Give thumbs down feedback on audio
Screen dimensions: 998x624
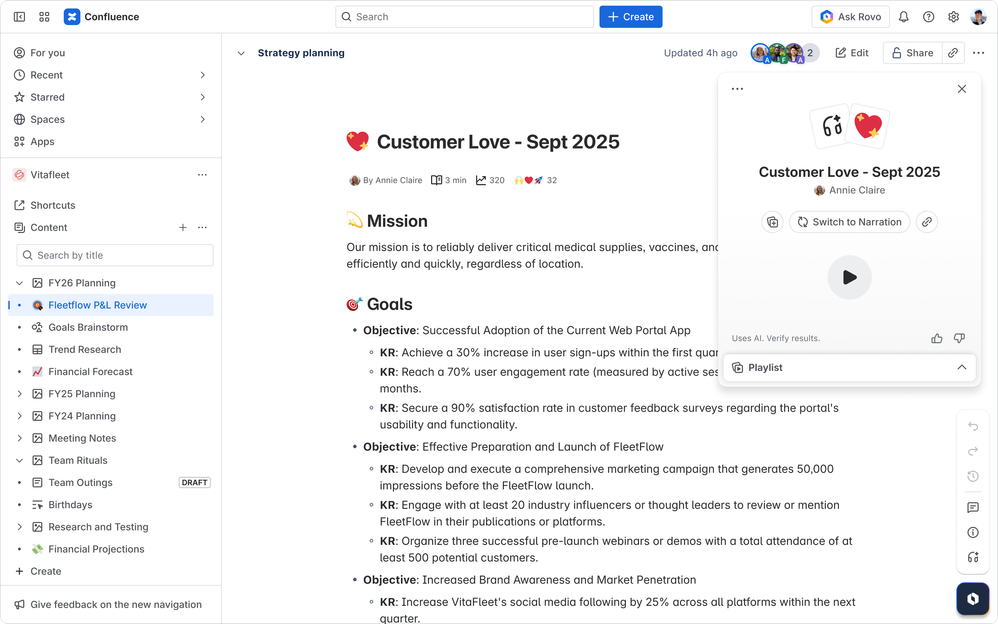(959, 338)
